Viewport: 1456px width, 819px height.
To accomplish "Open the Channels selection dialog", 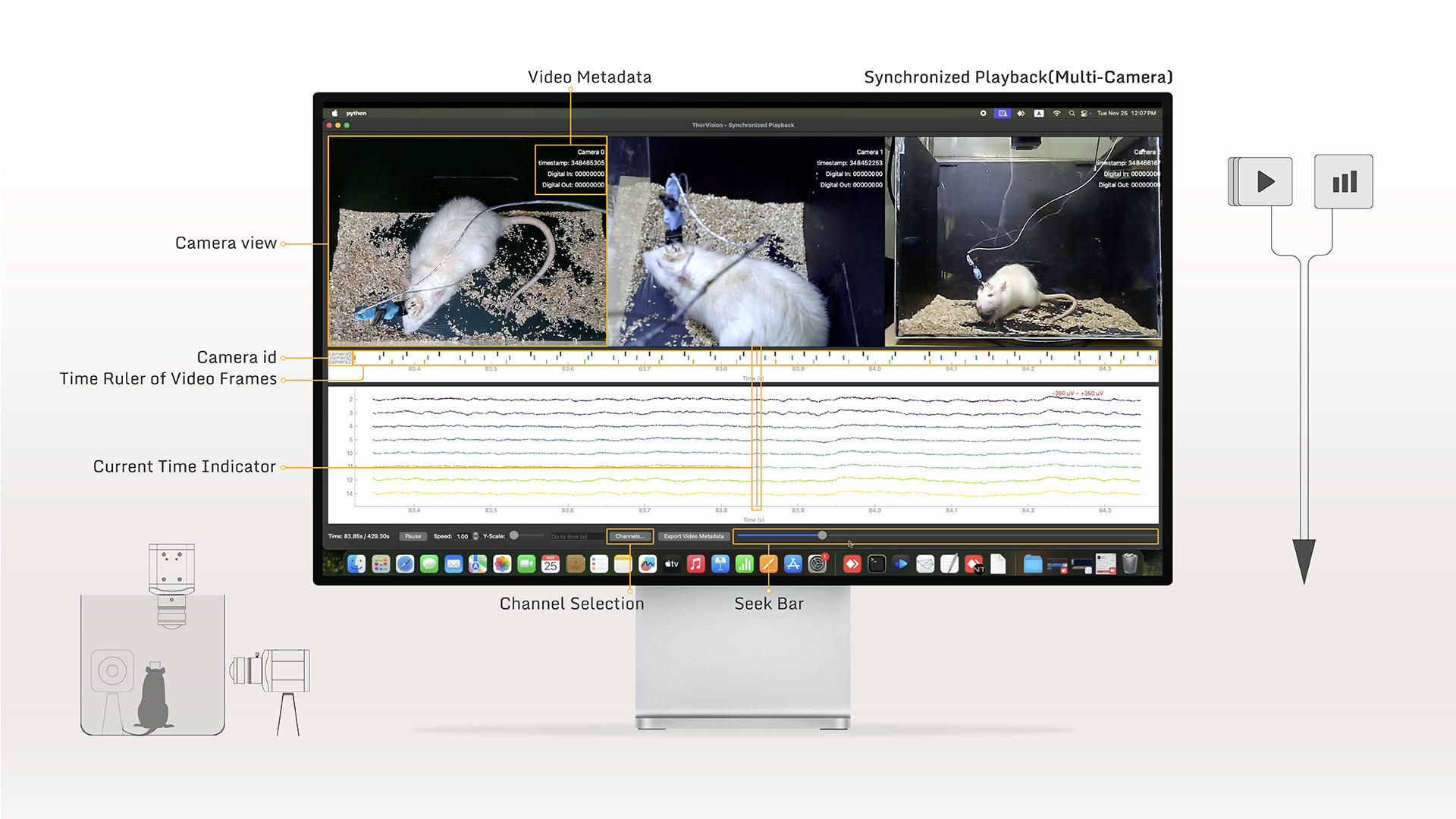I will tap(629, 536).
